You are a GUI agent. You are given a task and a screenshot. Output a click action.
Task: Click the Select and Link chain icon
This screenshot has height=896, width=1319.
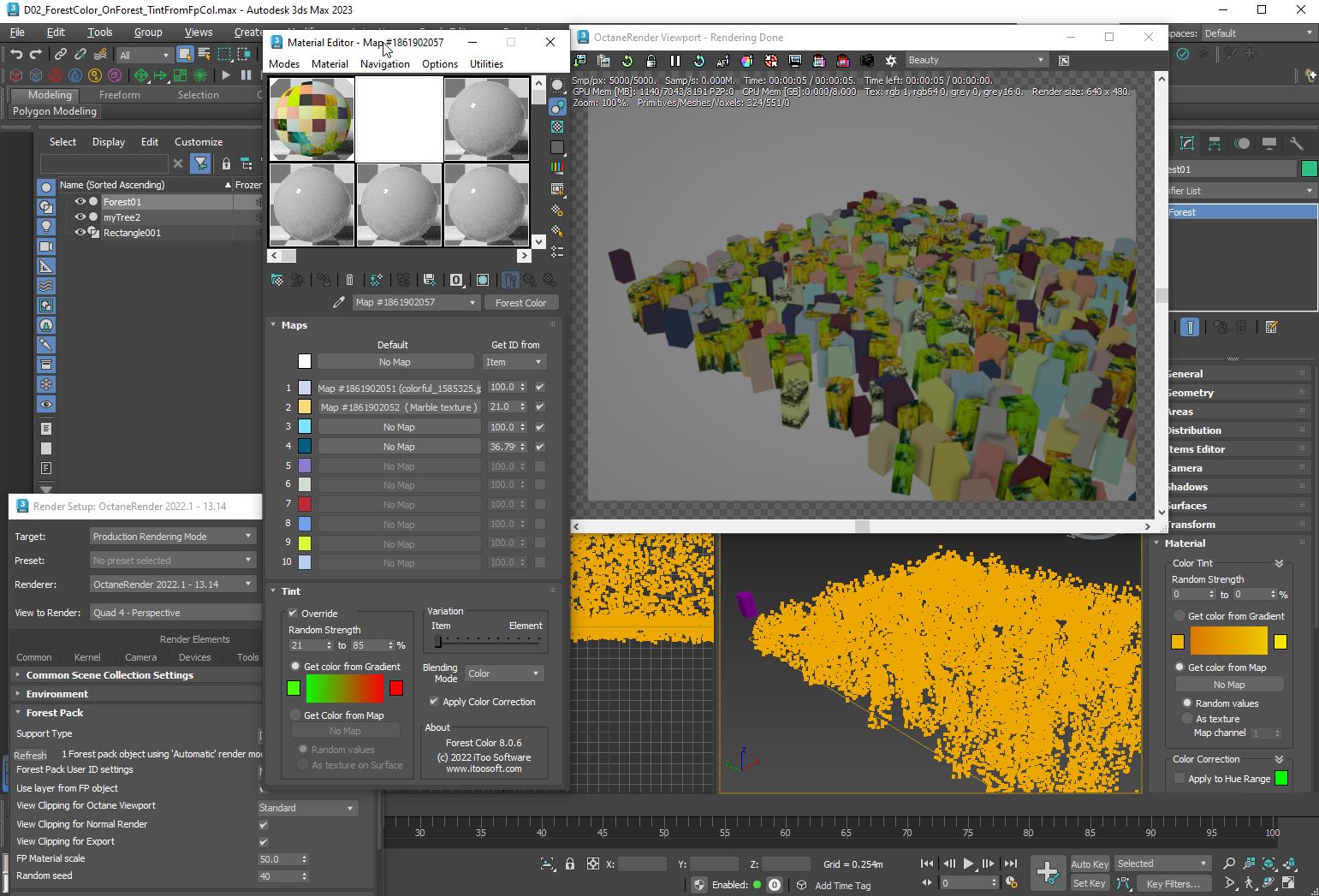[62, 55]
